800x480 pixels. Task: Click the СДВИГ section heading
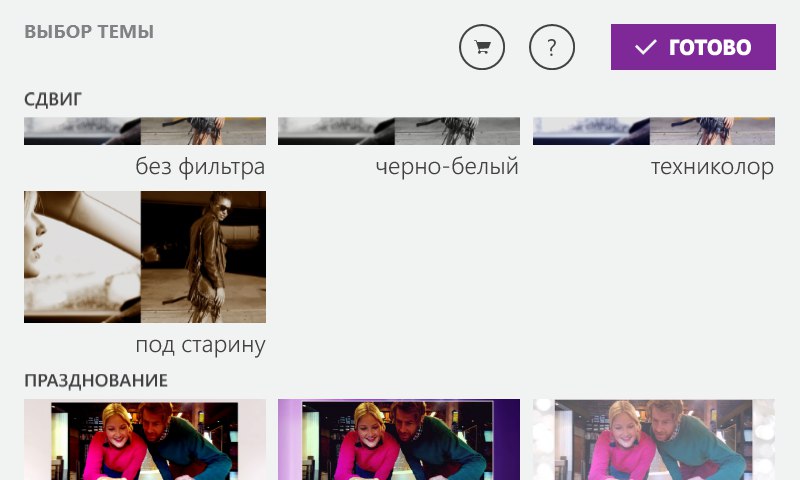(53, 99)
